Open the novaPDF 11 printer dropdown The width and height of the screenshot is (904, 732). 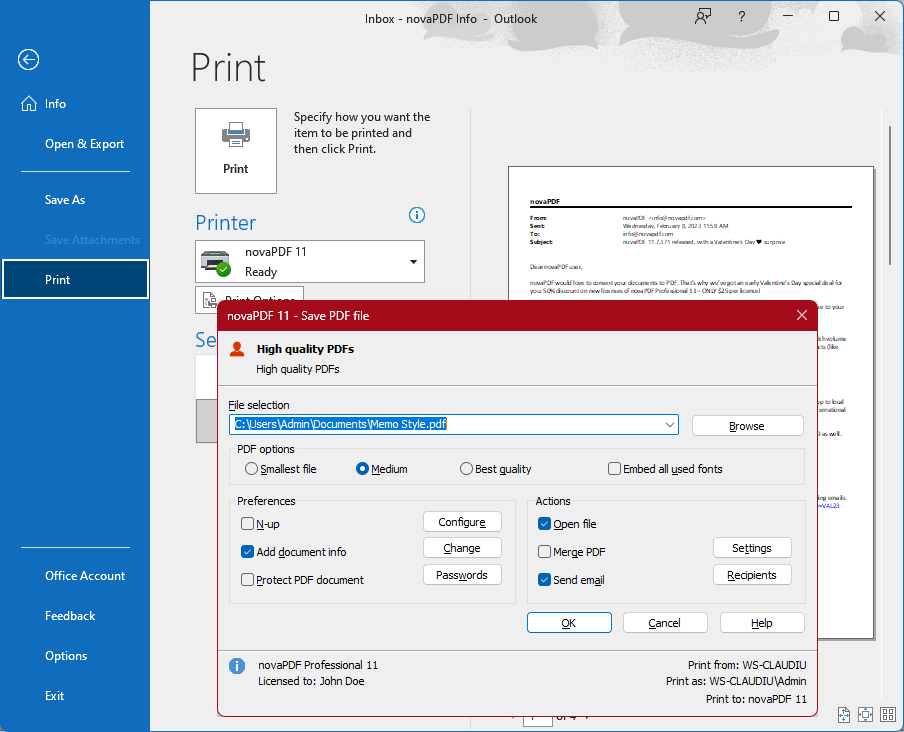point(413,262)
